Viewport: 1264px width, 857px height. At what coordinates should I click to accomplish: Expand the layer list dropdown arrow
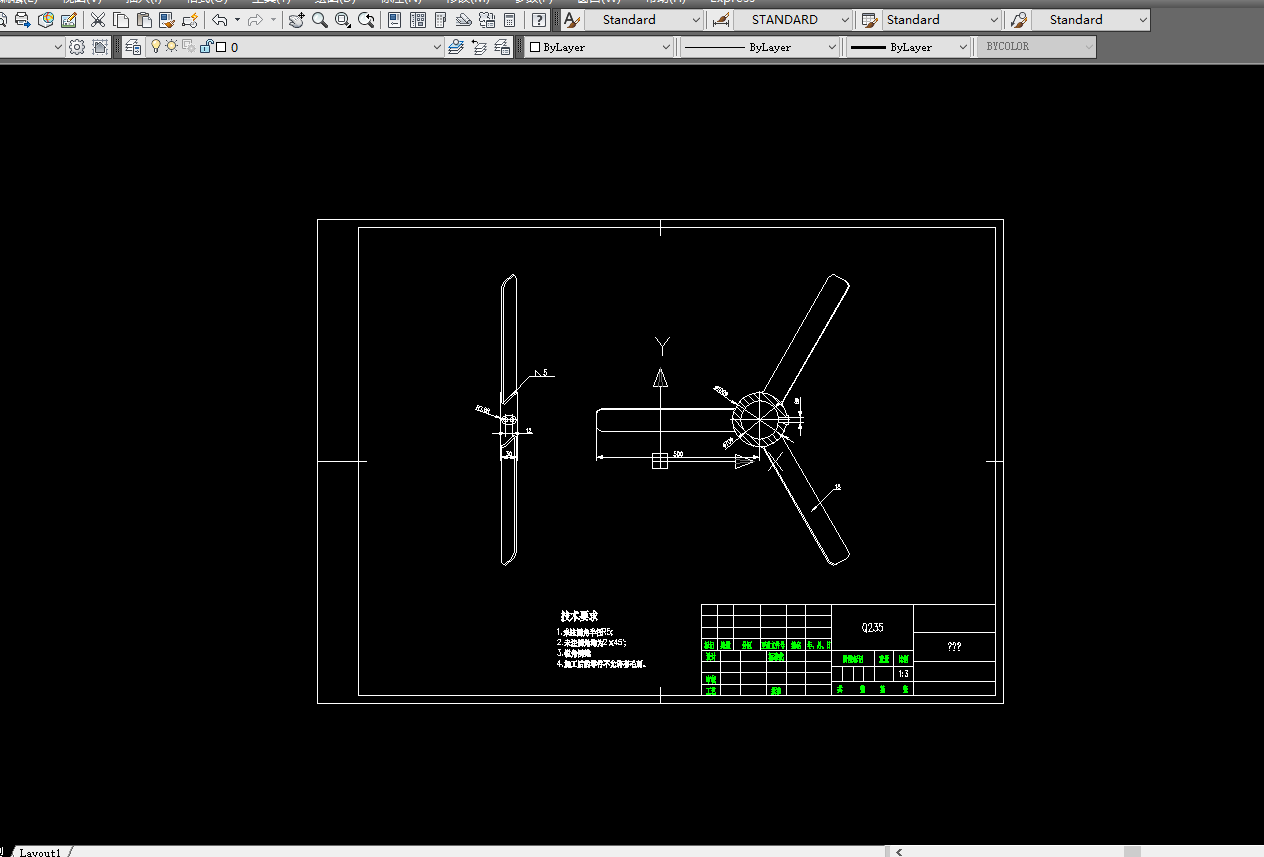436,47
